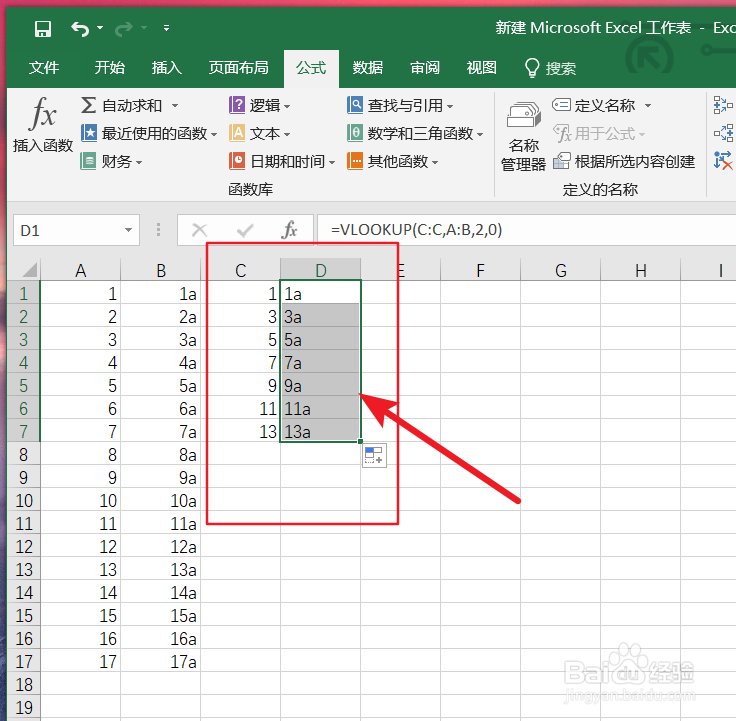Open the 名称管理器 button

click(523, 136)
